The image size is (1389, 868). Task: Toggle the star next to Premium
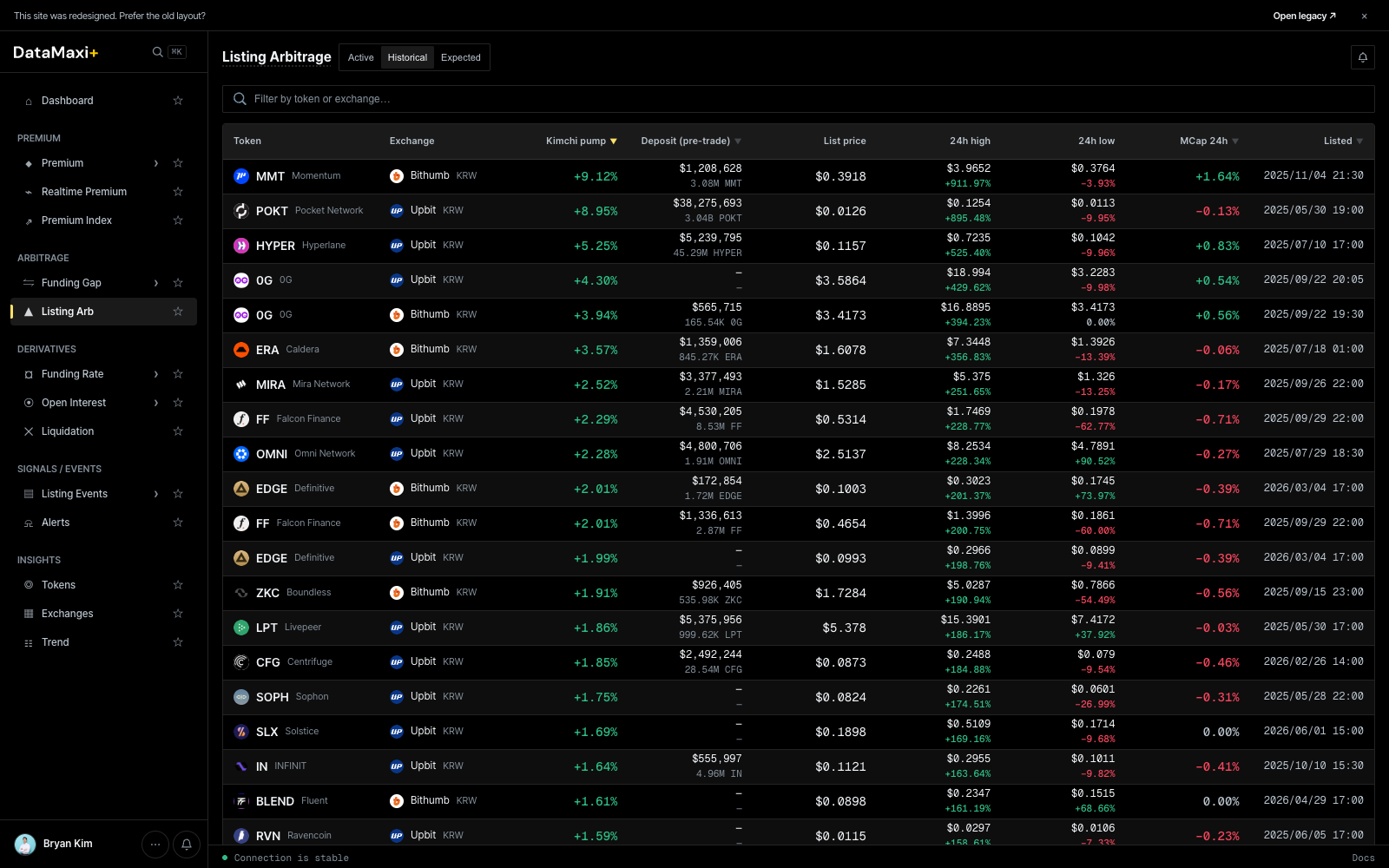[178, 163]
